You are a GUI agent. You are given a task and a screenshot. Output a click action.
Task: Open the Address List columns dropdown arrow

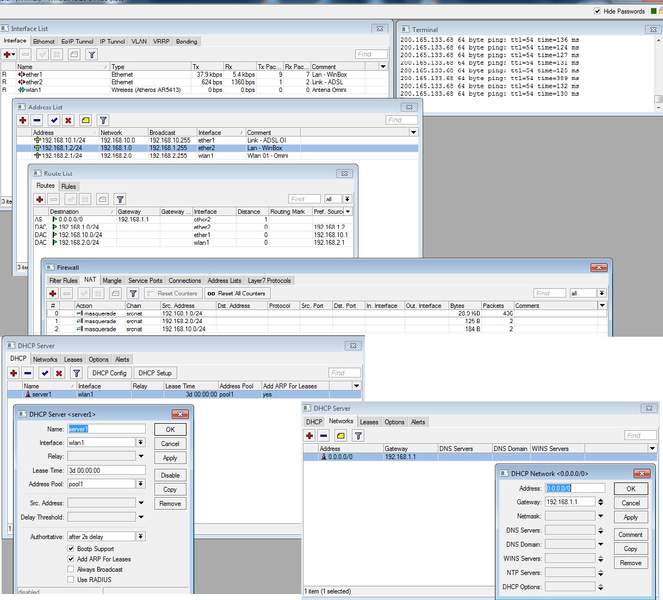click(x=414, y=132)
